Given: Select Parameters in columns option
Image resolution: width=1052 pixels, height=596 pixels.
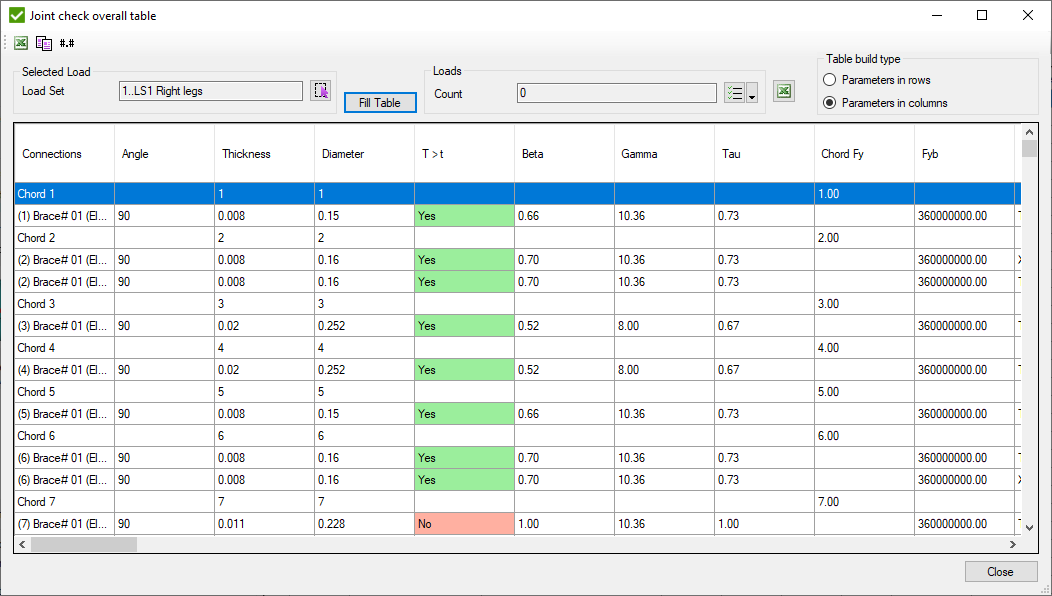Looking at the screenshot, I should (829, 103).
